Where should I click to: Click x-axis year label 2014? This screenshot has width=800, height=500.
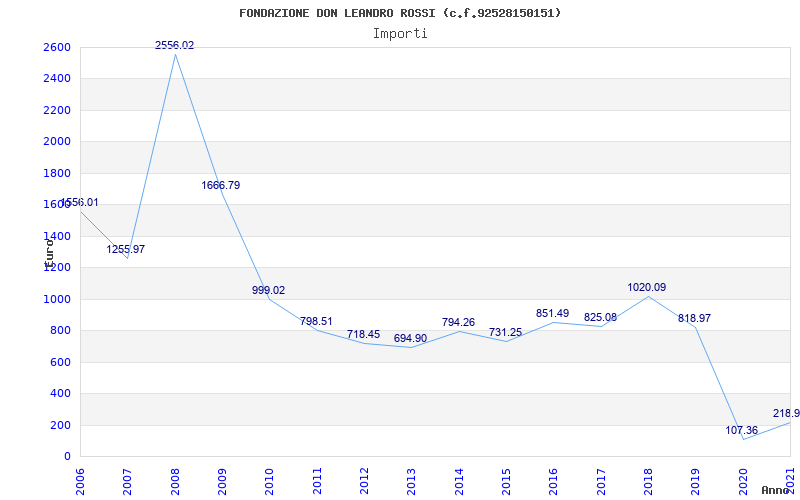459,481
